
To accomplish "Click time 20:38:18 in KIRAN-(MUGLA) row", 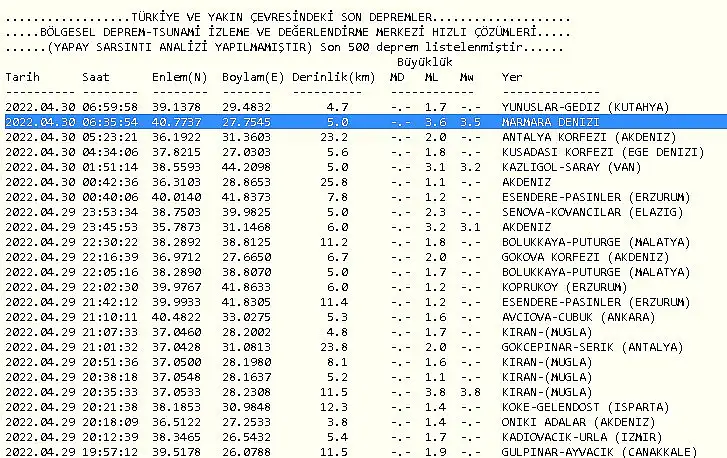I will (110, 377).
